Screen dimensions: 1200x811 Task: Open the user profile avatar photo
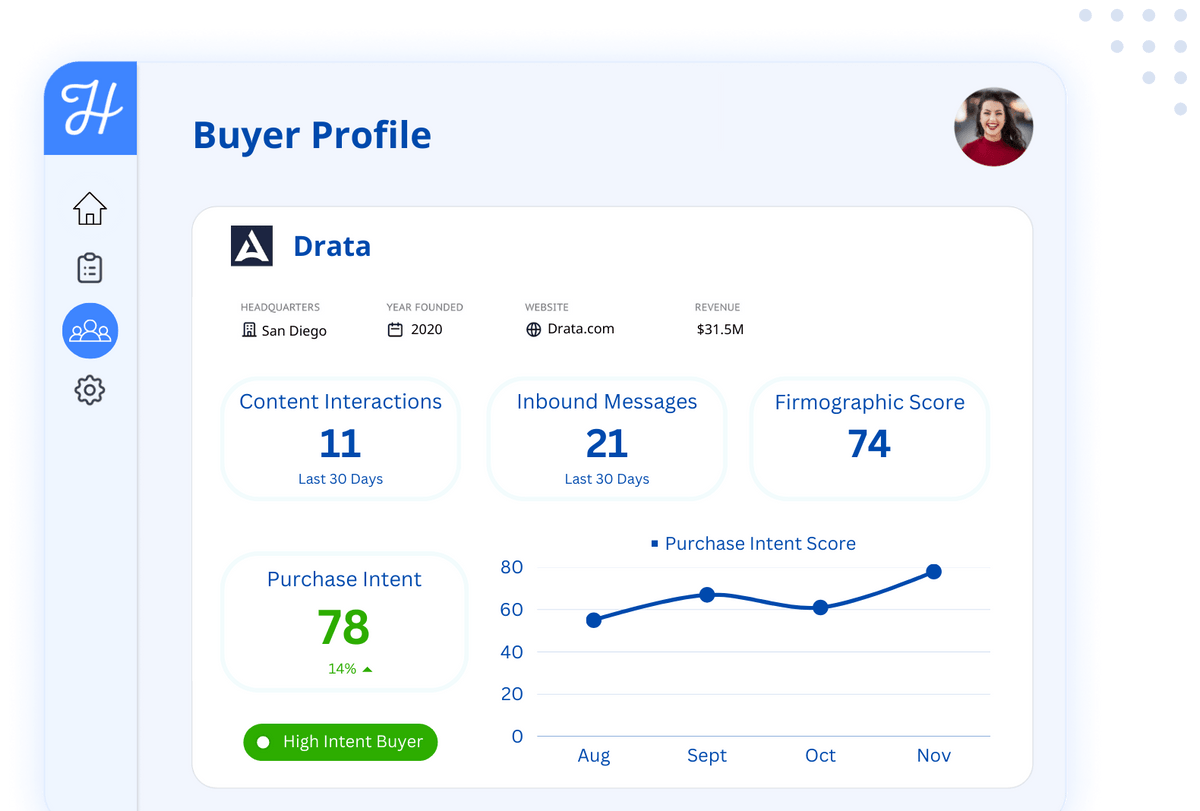pyautogui.click(x=993, y=127)
